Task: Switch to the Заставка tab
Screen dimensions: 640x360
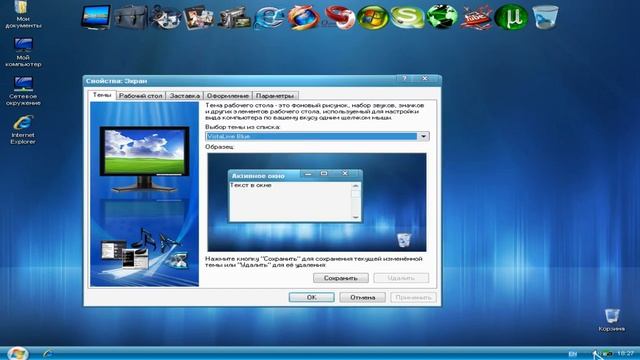Action: [184, 96]
